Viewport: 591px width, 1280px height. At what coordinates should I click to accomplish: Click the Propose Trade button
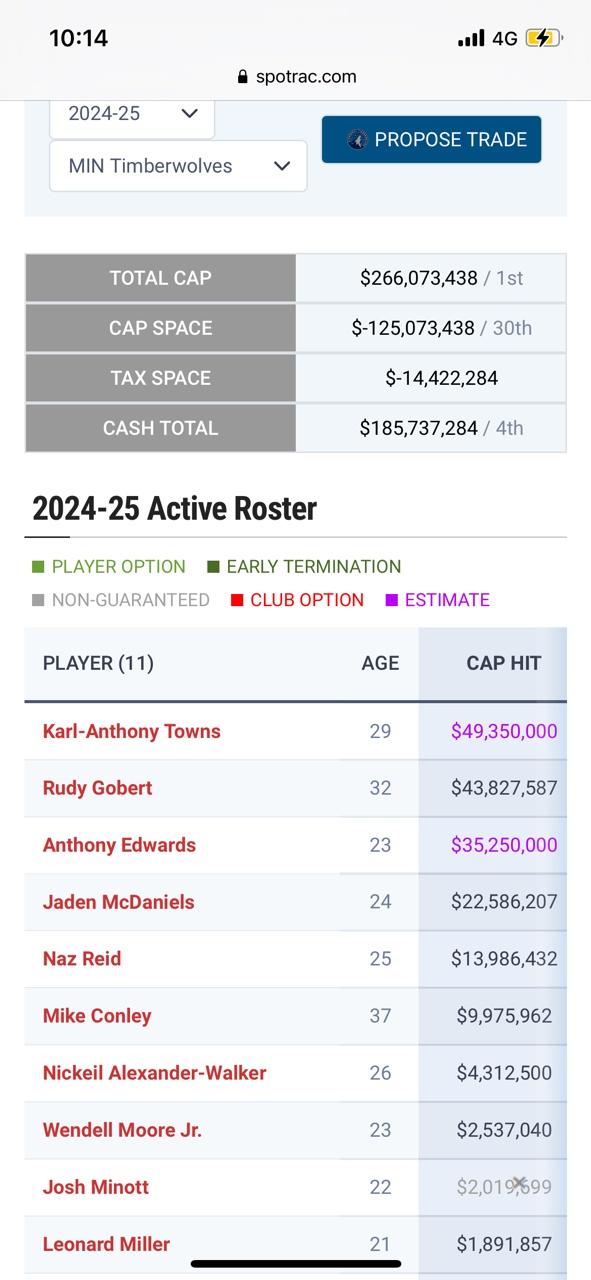click(431, 140)
